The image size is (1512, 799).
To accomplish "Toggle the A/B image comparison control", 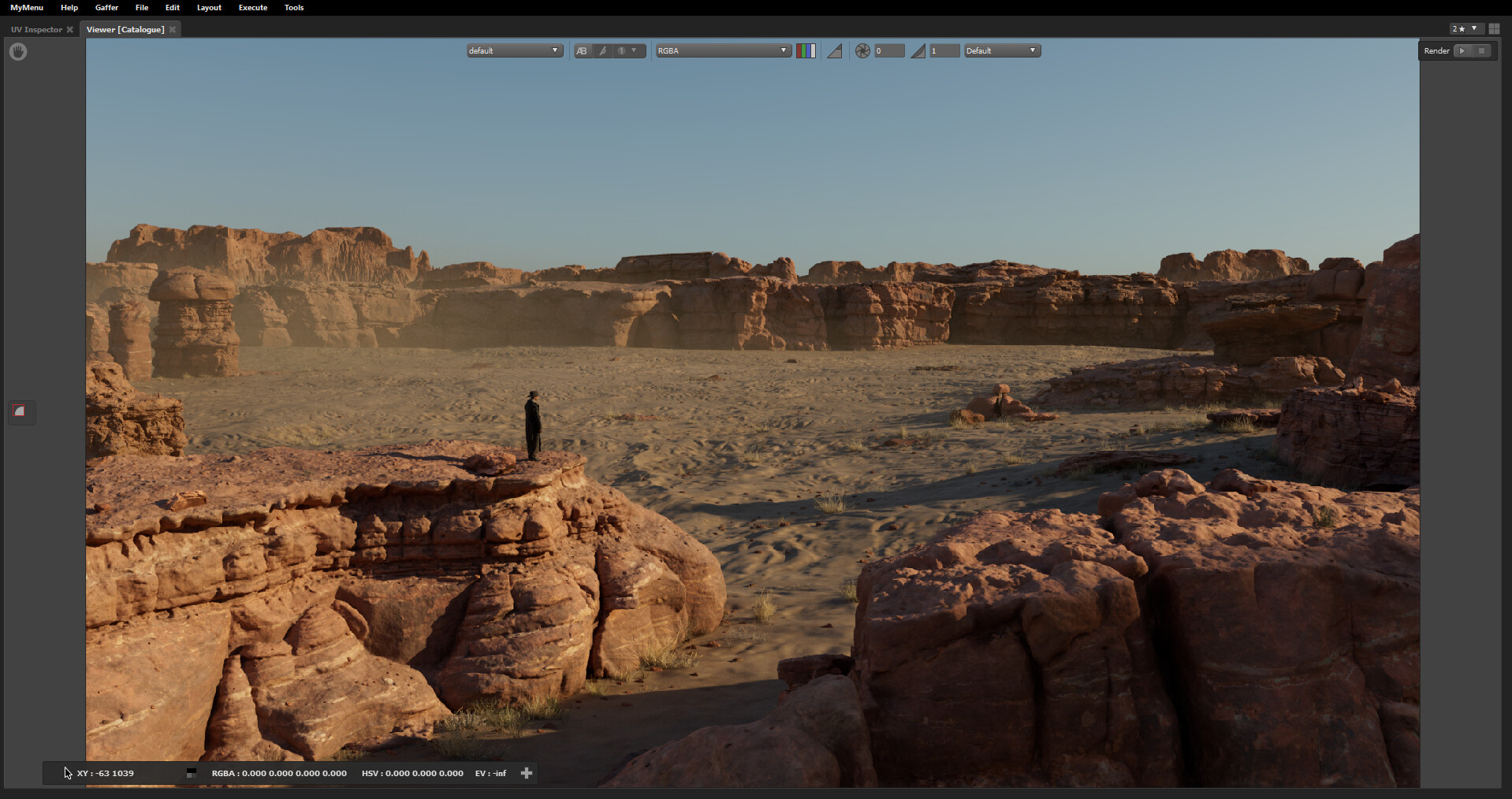I will click(x=582, y=50).
